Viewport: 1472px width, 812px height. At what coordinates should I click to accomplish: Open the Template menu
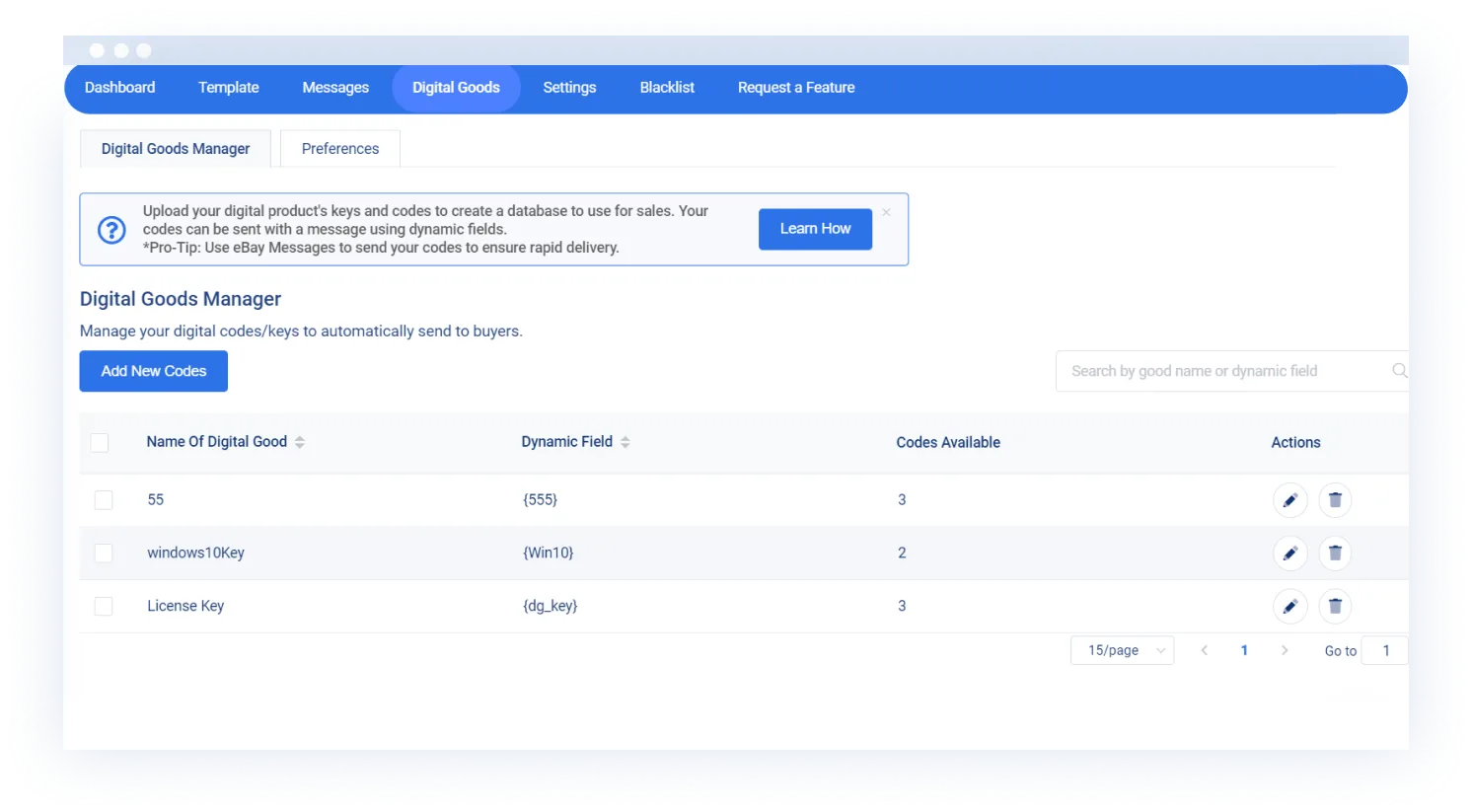pyautogui.click(x=229, y=88)
